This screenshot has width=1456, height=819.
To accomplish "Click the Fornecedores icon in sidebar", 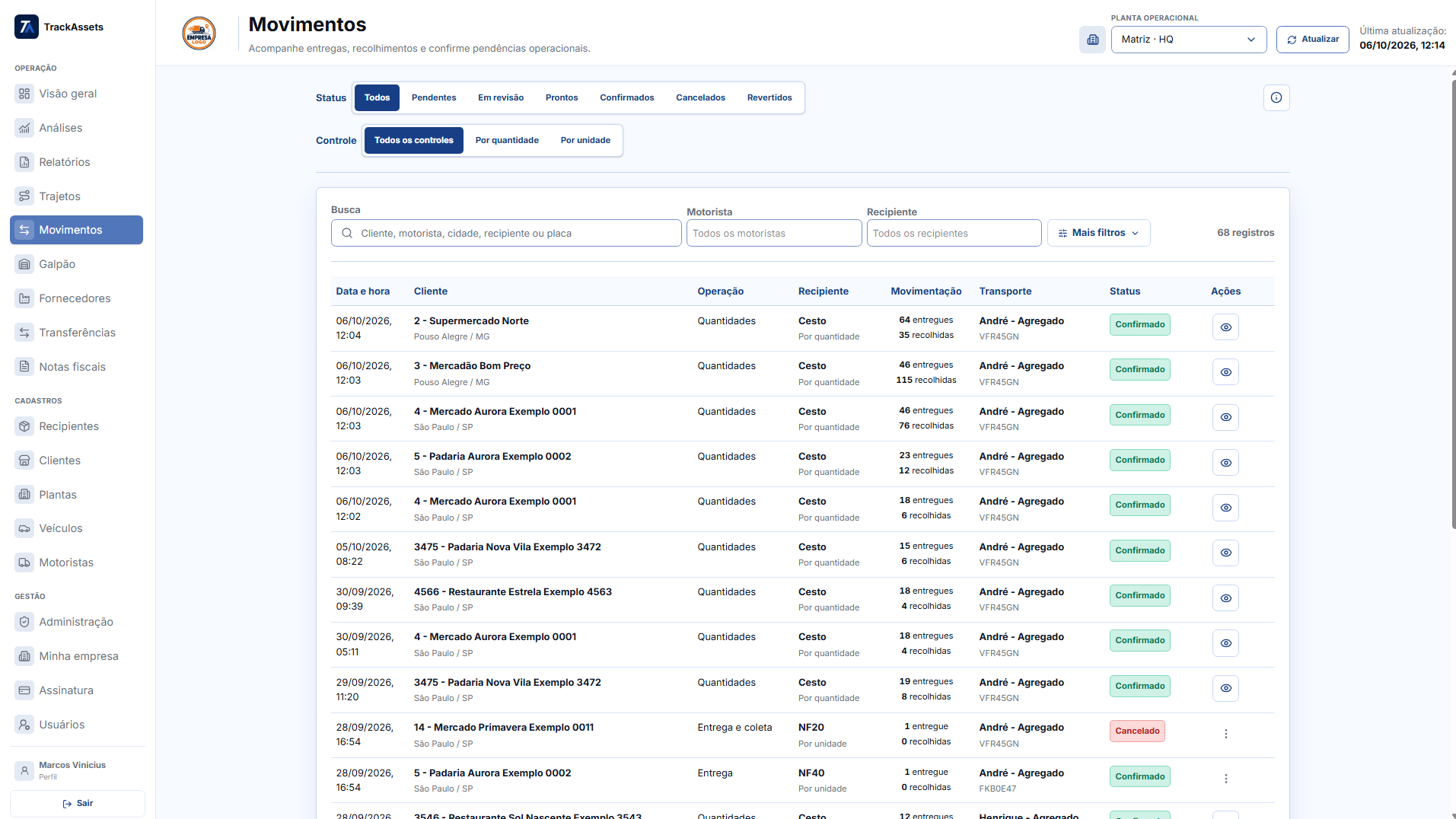I will point(24,298).
